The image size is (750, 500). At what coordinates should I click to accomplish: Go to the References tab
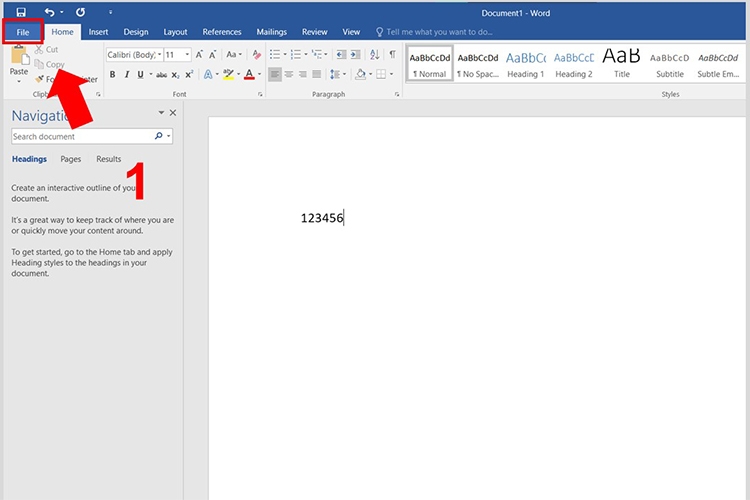coord(221,32)
